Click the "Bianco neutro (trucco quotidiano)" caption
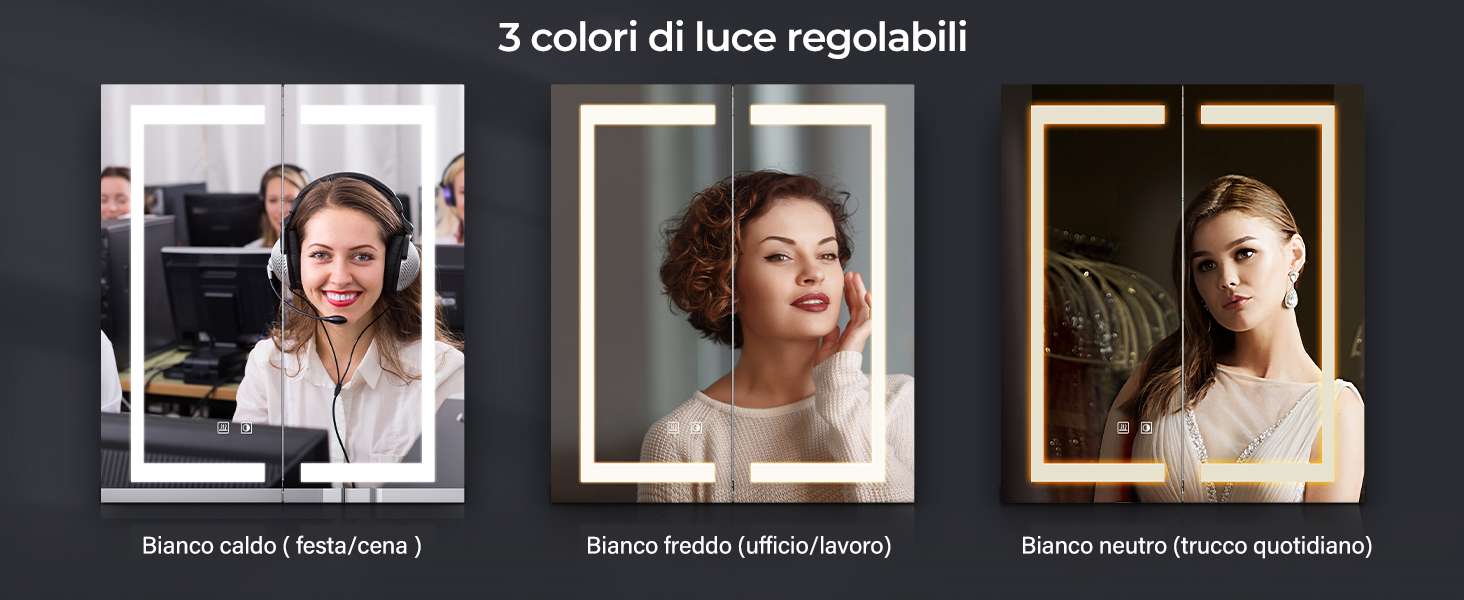This screenshot has width=1464, height=600. [x=1197, y=546]
